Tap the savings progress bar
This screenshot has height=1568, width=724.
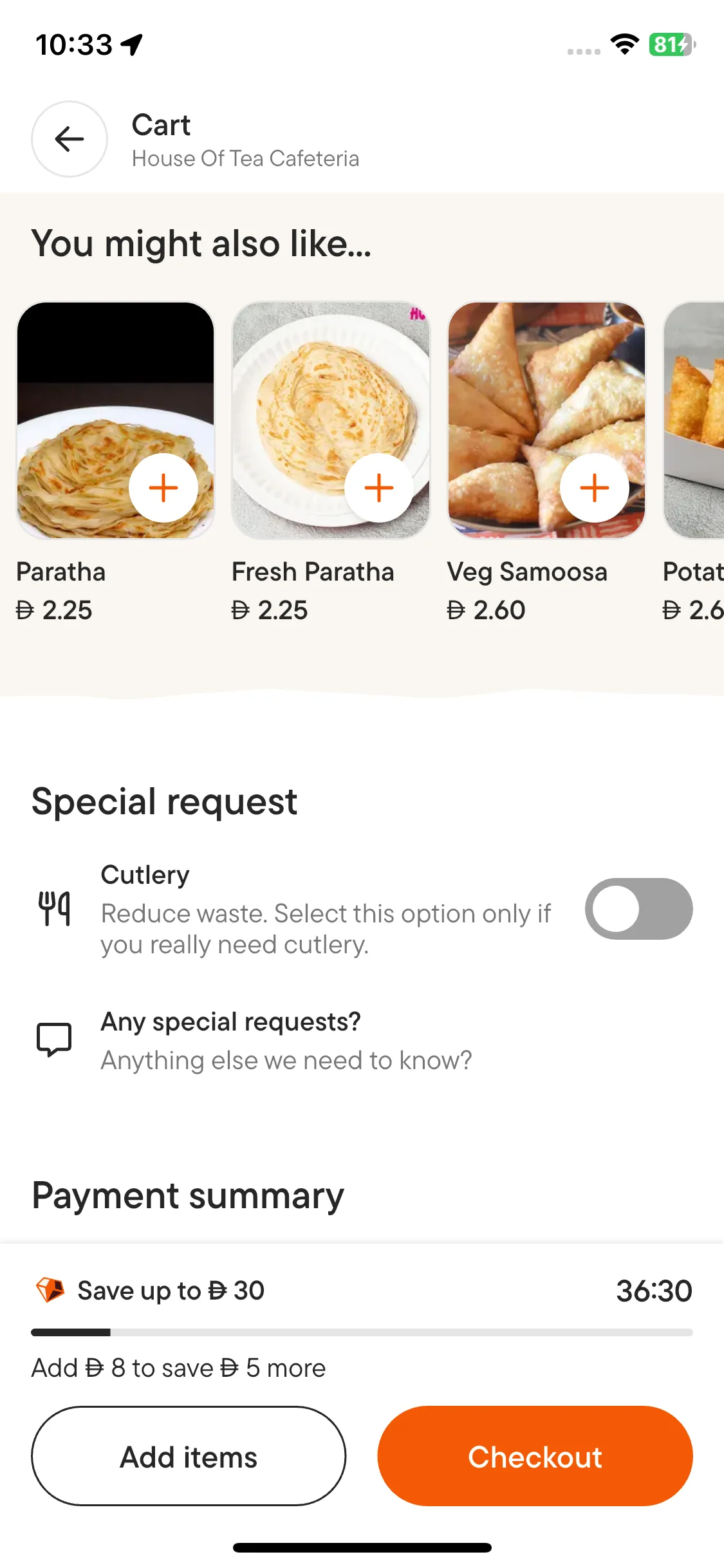coord(362,1332)
